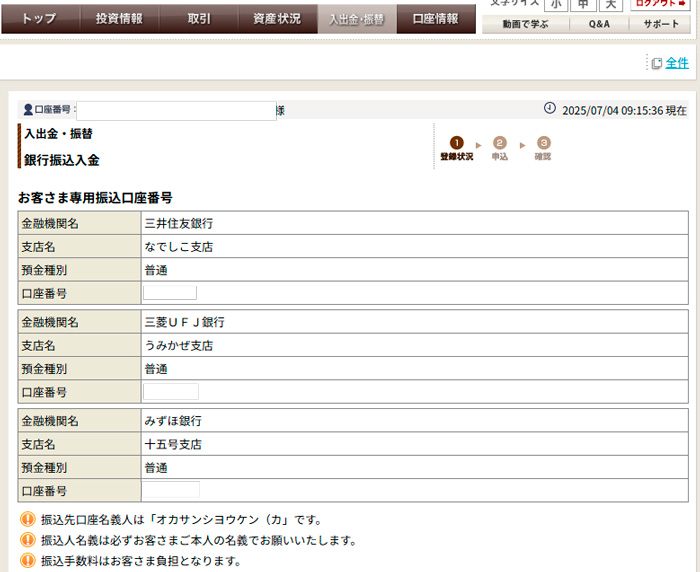Screen dimensions: 700x572
Task: Set font size to 小
Action: pyautogui.click(x=554, y=5)
